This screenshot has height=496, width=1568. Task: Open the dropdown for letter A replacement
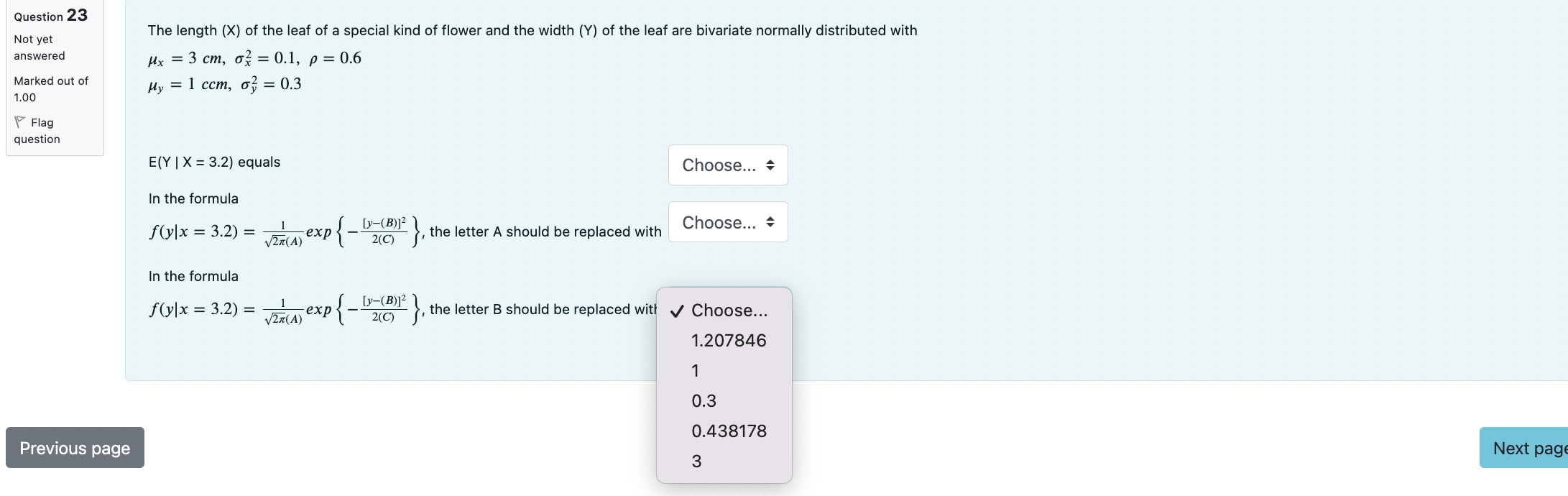coord(727,222)
